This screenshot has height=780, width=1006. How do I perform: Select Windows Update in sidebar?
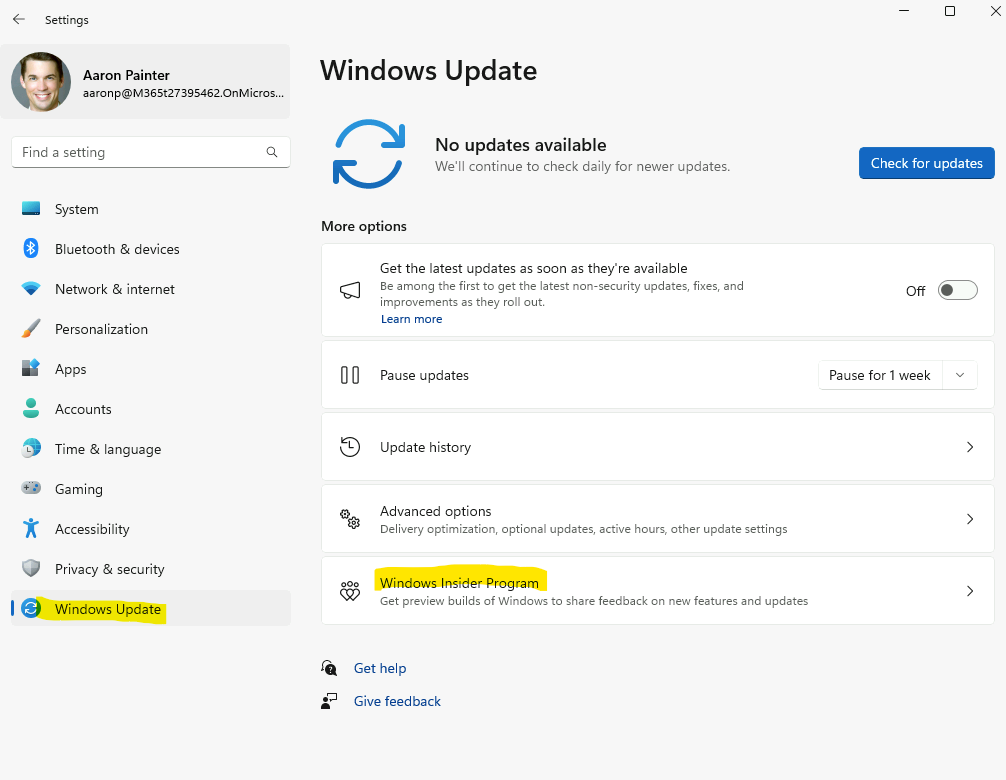pyautogui.click(x=151, y=608)
